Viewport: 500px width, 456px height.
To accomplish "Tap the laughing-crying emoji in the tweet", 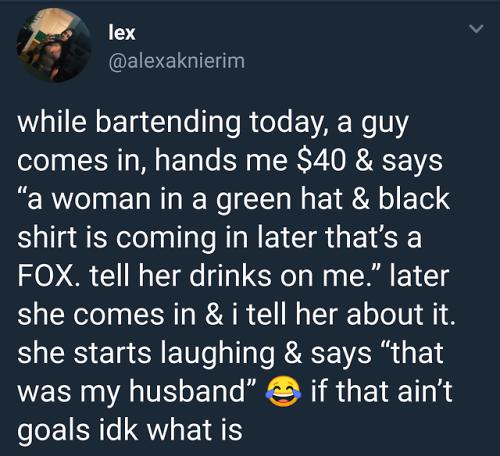I will (x=283, y=391).
